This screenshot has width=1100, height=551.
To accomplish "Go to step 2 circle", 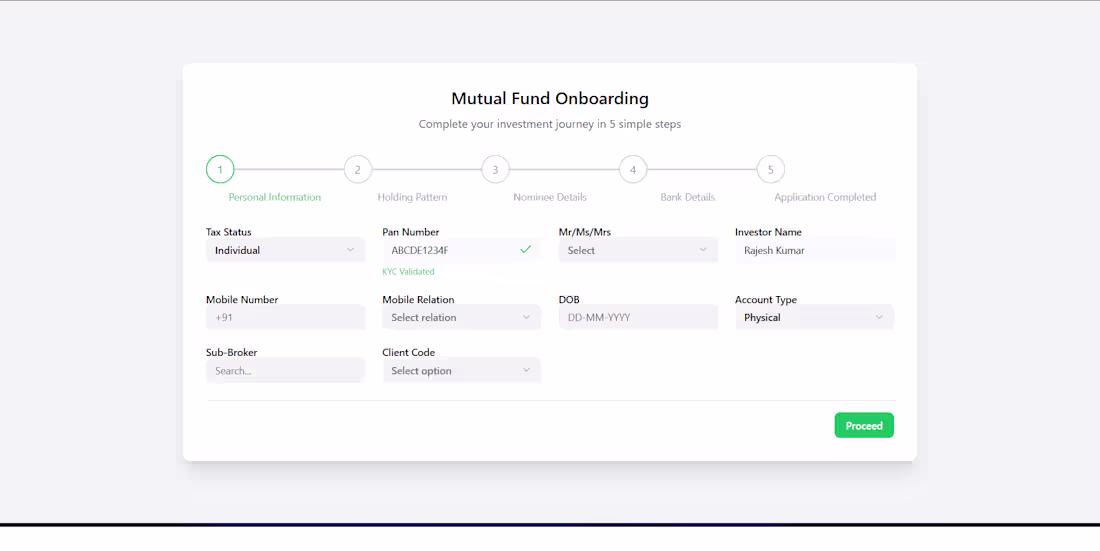I will pos(357,169).
